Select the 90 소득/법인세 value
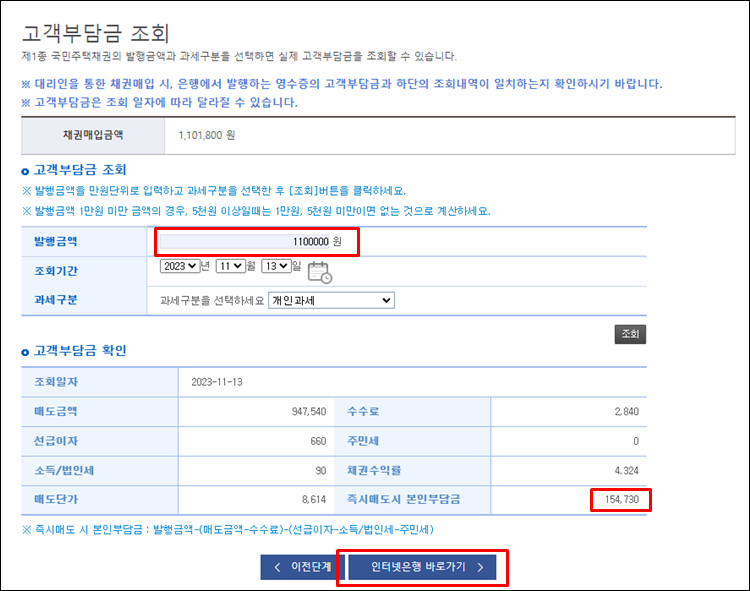 [321, 471]
